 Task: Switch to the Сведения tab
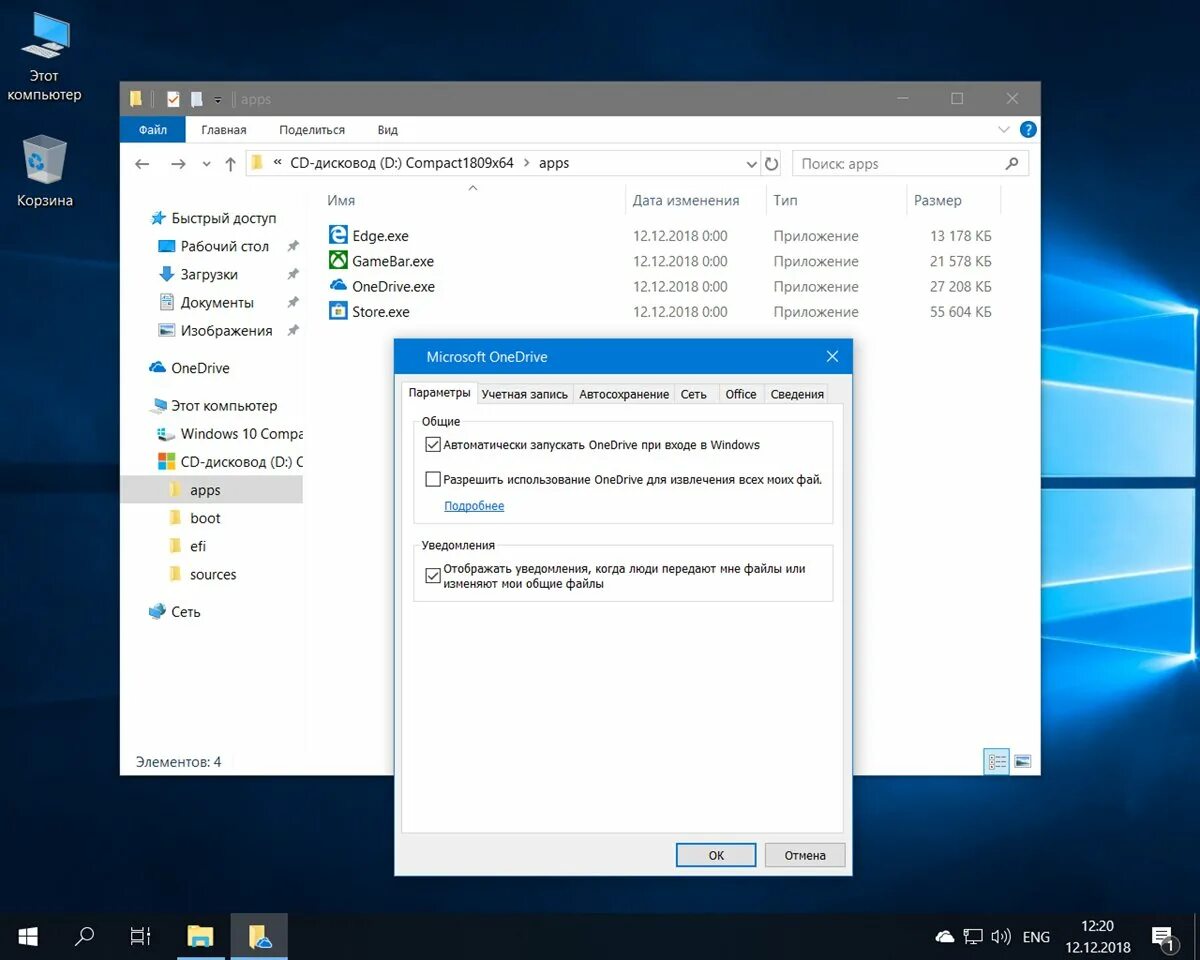(797, 394)
